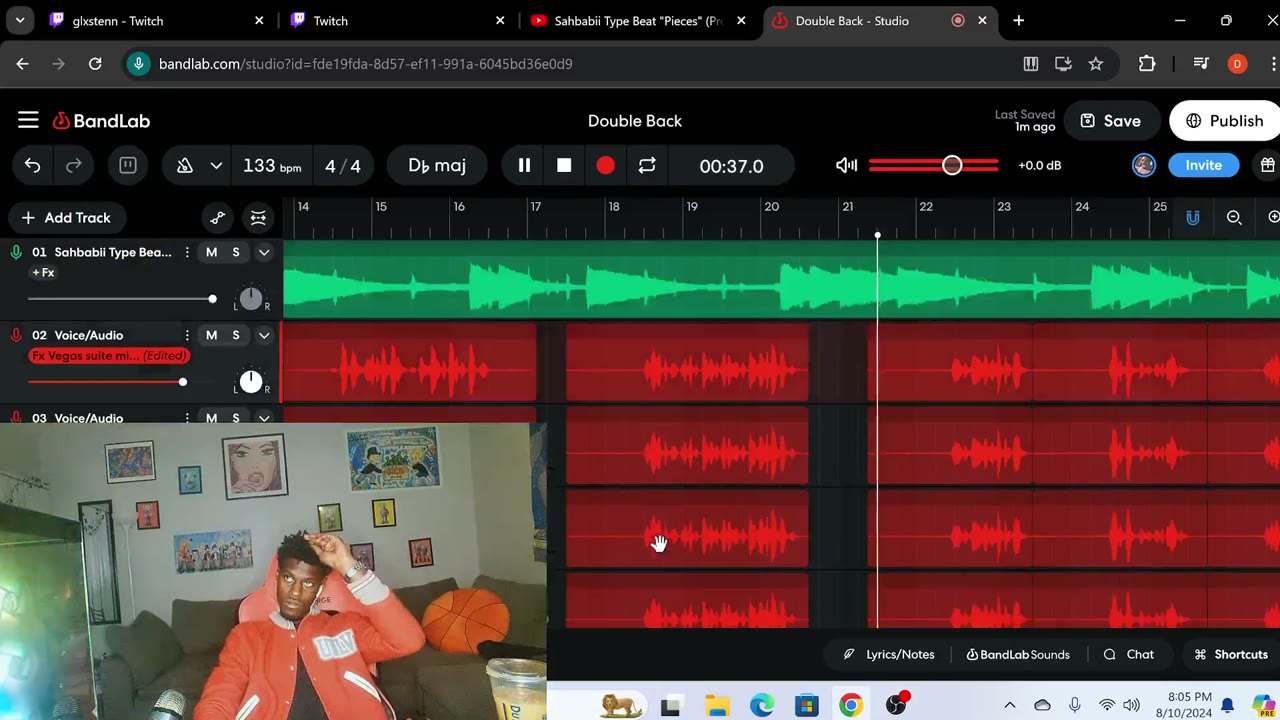The image size is (1280, 720).
Task: Open the D♭ maj key selector
Action: 437,166
